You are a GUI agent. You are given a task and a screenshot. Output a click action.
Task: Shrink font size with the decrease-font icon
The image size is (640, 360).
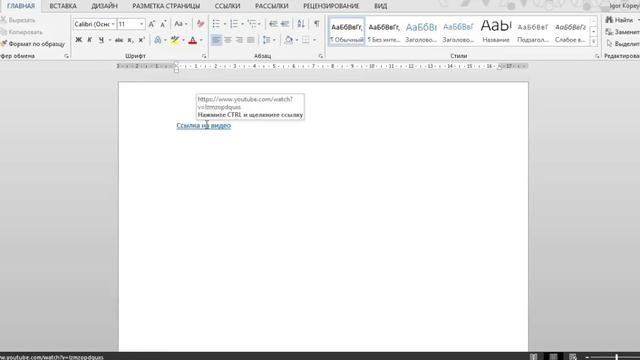163,24
